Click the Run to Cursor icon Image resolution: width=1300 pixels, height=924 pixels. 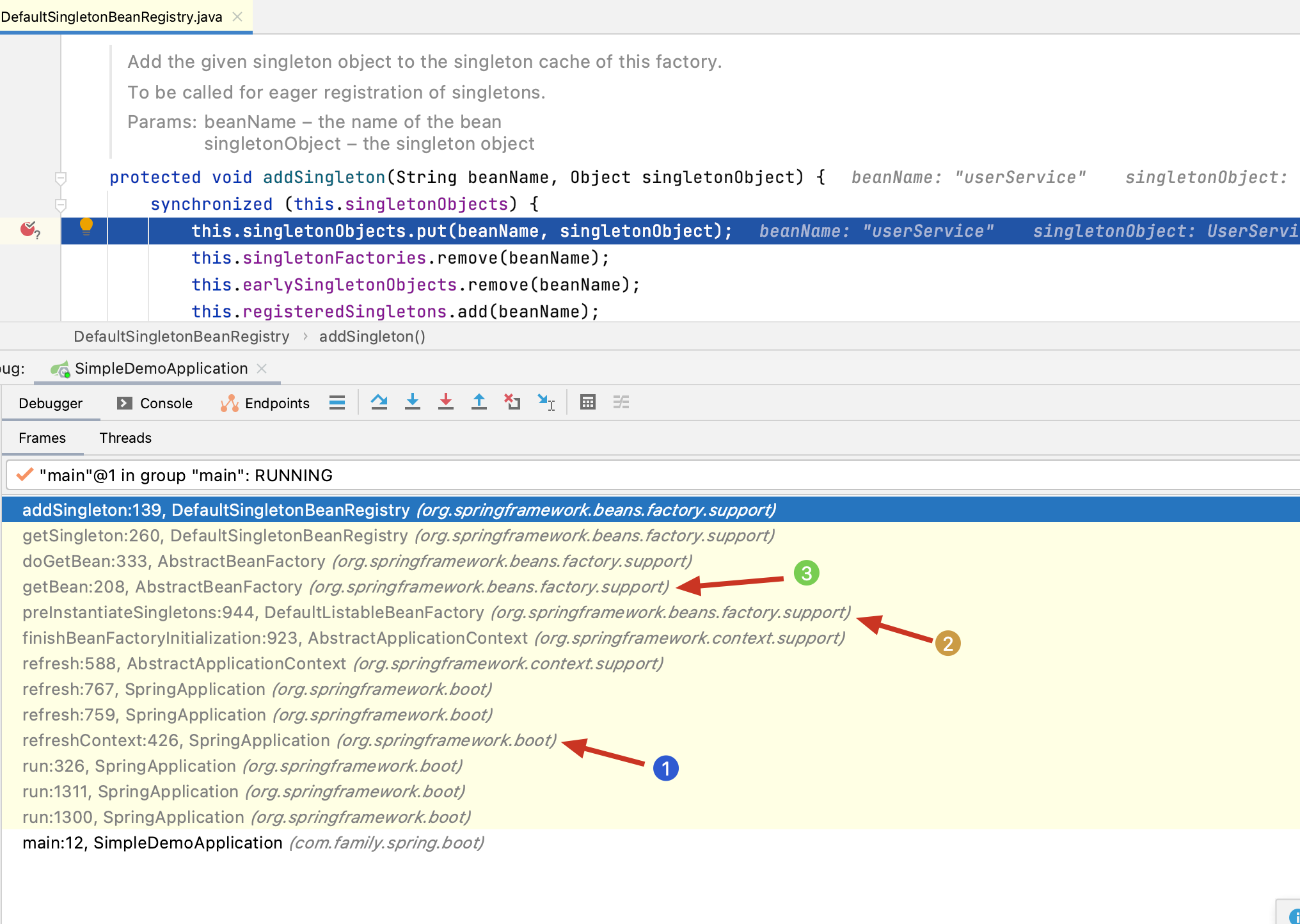click(x=546, y=402)
